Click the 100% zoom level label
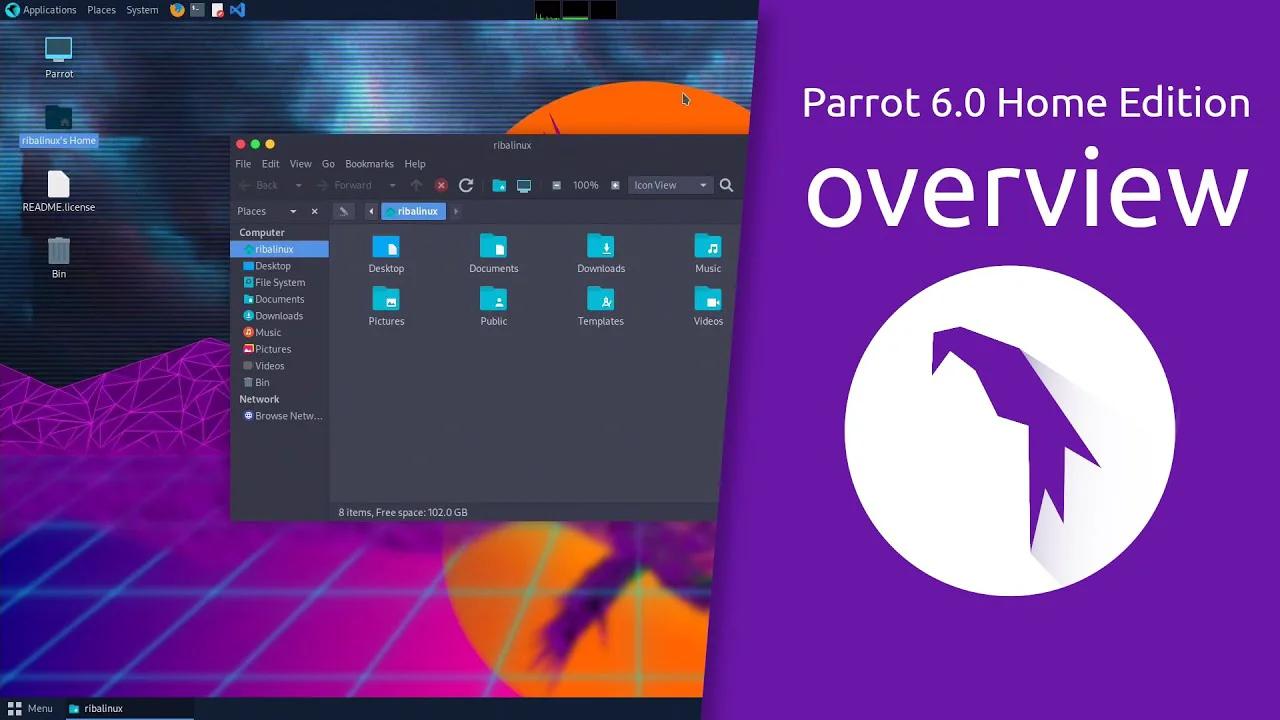 coord(586,185)
